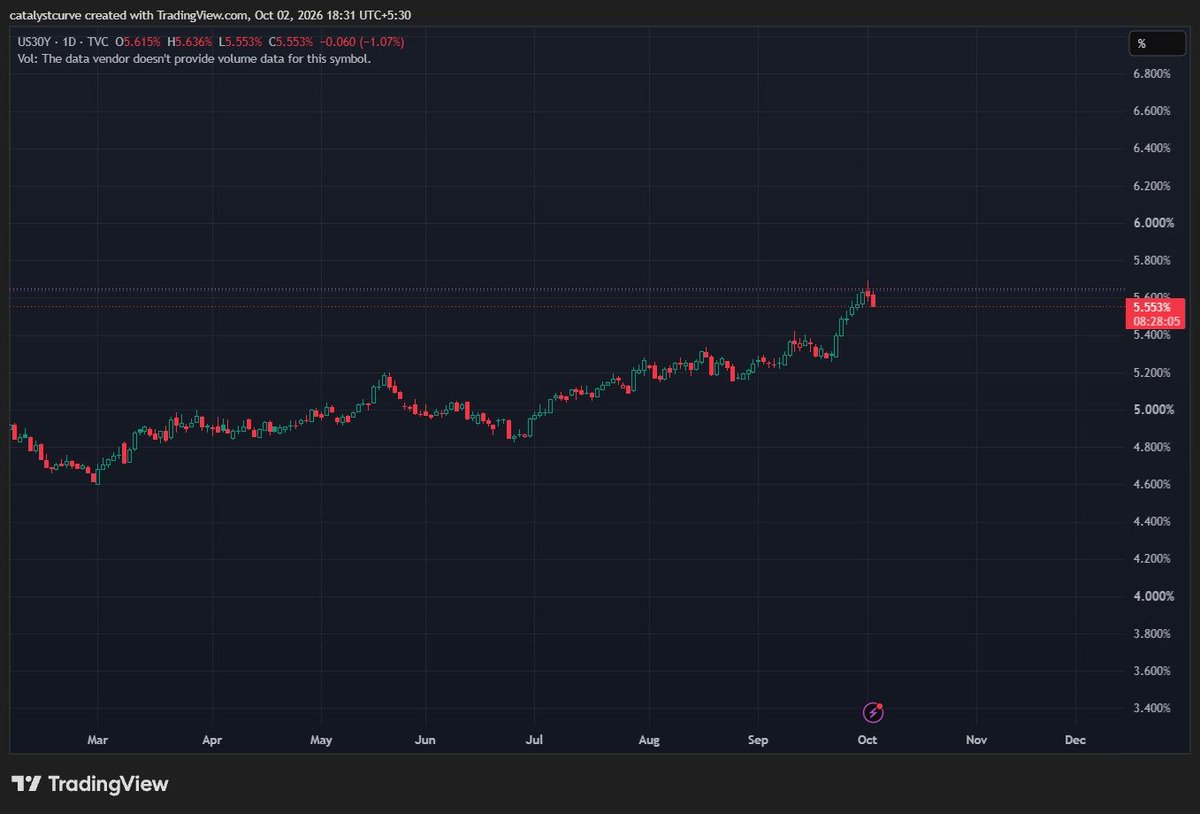Click the Mar label on the time axis

[97, 740]
